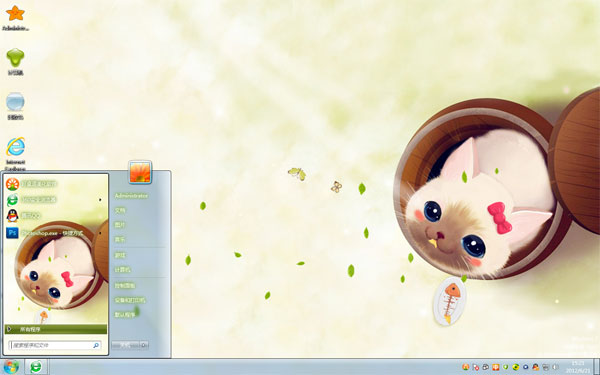Click the Windows Start orb

point(11,367)
